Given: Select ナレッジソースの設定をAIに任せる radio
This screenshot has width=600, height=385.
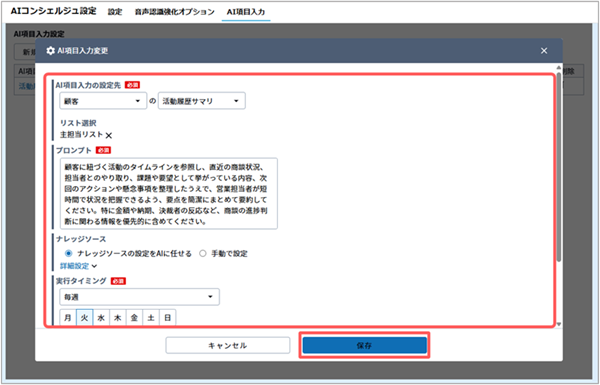Looking at the screenshot, I should coord(68,253).
